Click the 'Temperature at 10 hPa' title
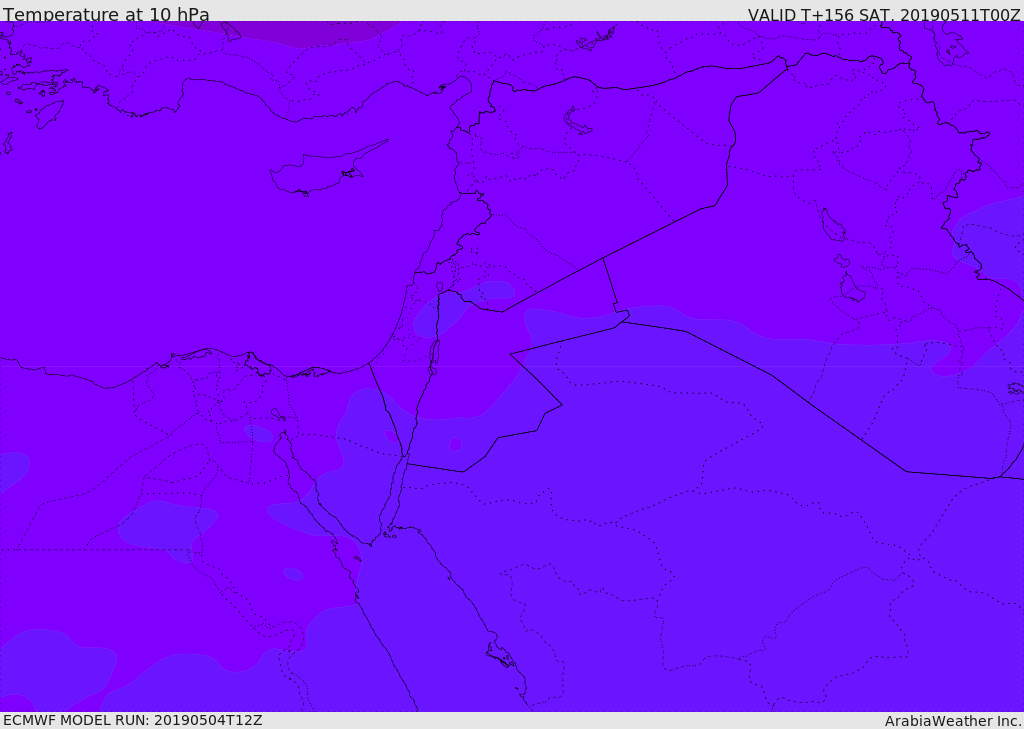The height and width of the screenshot is (729, 1024). [x=106, y=14]
